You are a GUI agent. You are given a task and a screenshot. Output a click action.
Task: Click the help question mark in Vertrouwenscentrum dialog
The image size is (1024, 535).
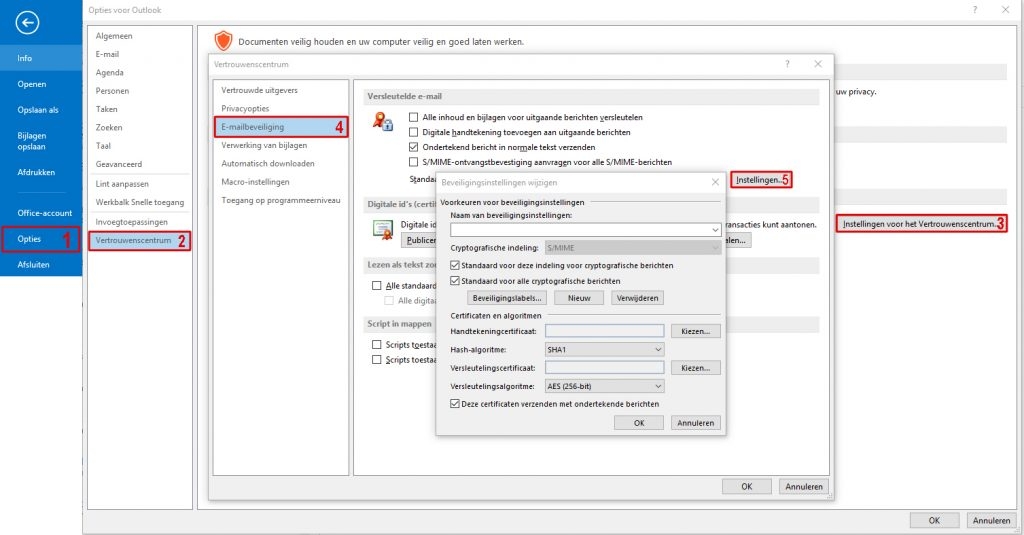coord(789,63)
